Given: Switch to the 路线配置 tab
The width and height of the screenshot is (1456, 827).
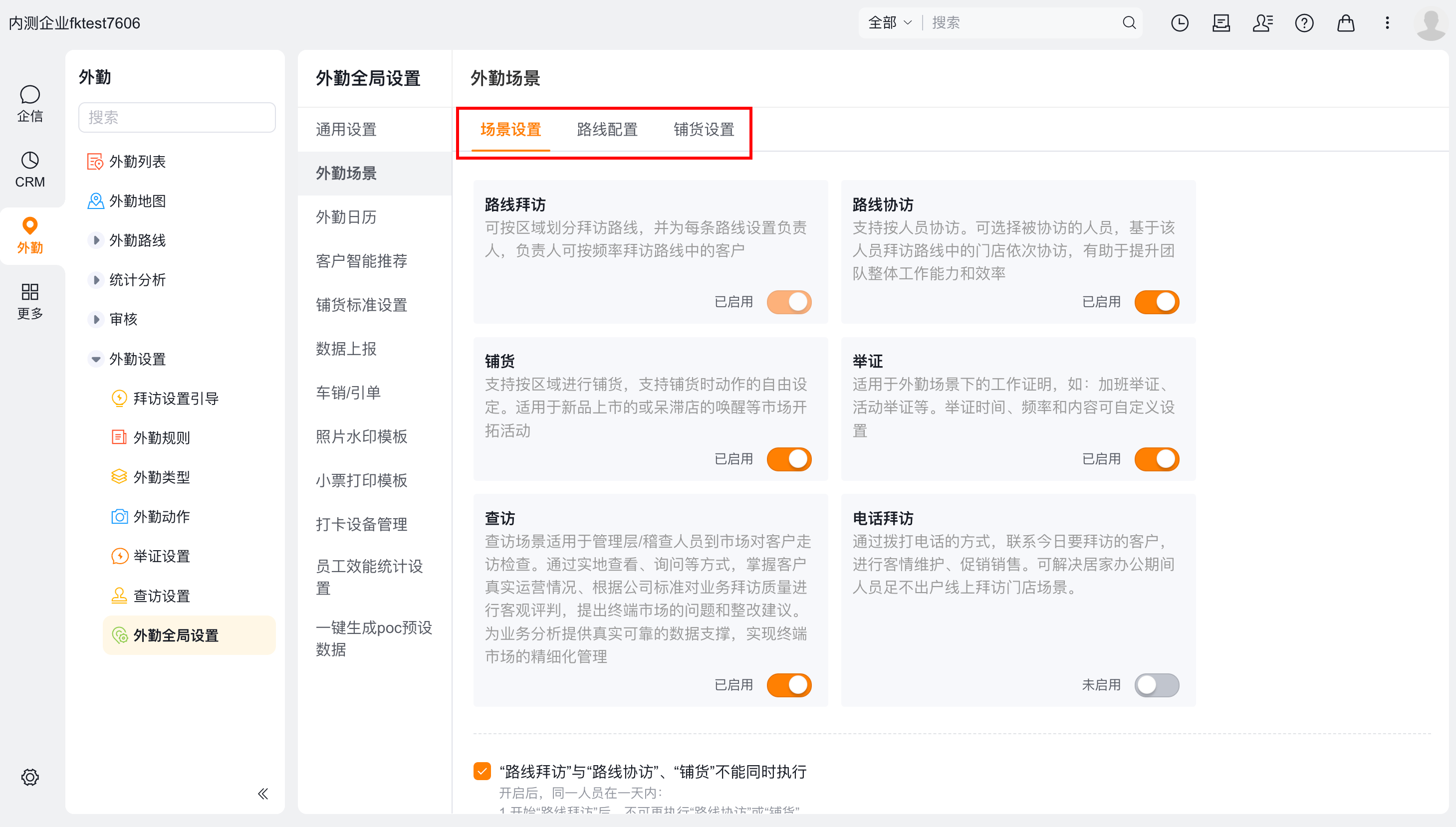Looking at the screenshot, I should [607, 130].
